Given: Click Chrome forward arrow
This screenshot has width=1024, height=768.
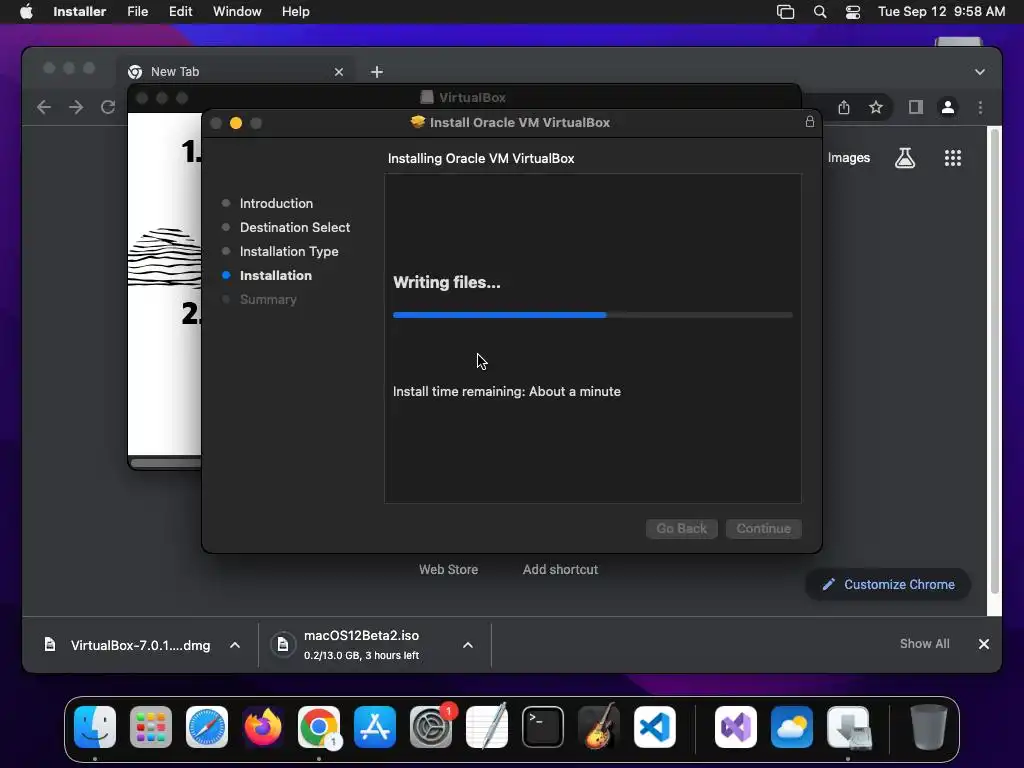Looking at the screenshot, I should point(76,107).
